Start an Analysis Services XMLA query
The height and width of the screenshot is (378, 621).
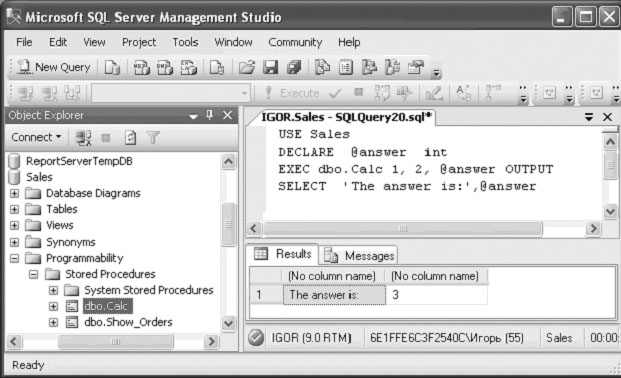189,67
